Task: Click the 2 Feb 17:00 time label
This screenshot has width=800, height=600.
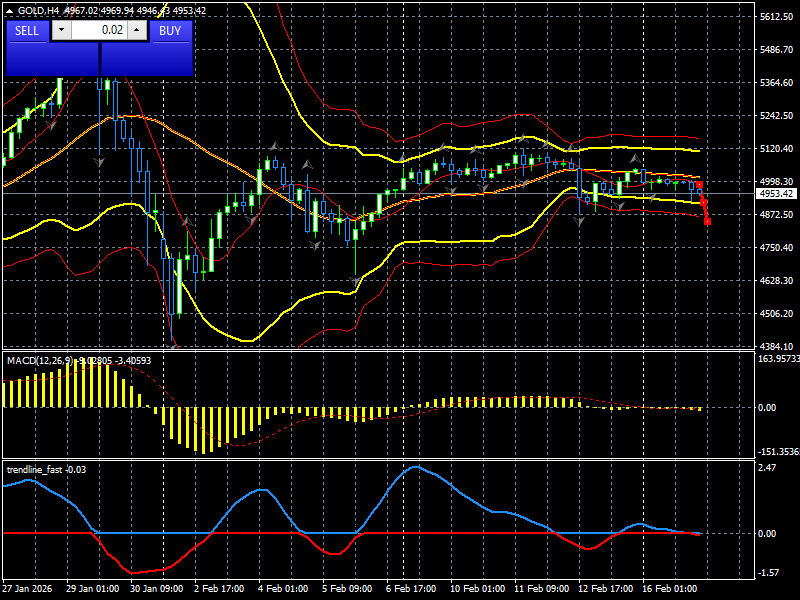Action: coord(219,589)
